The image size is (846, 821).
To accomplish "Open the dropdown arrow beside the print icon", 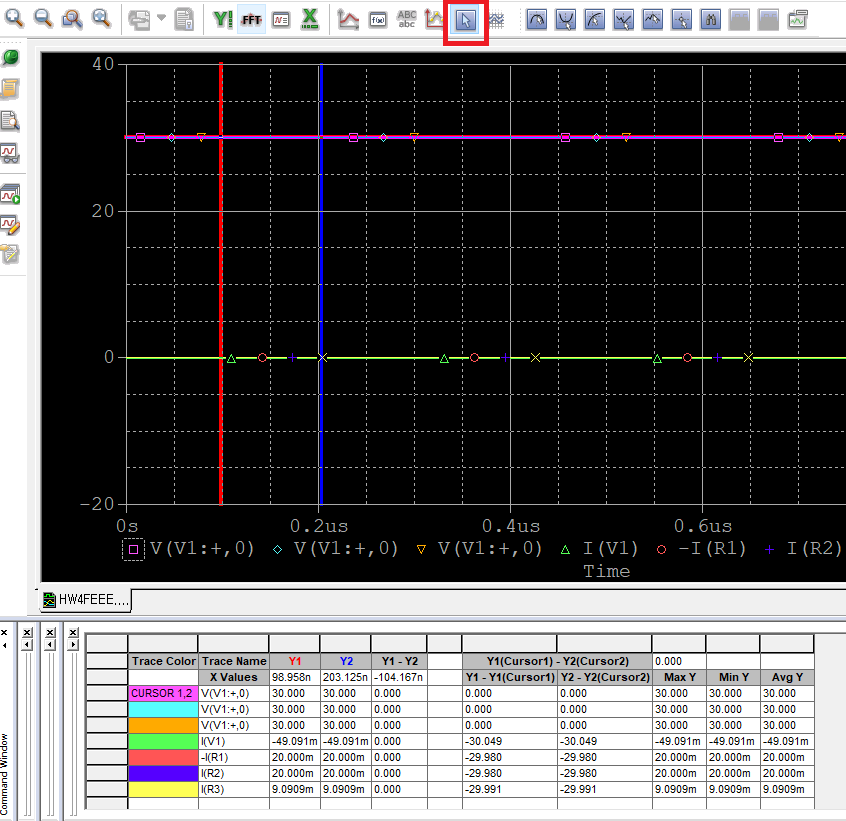I will 161,19.
